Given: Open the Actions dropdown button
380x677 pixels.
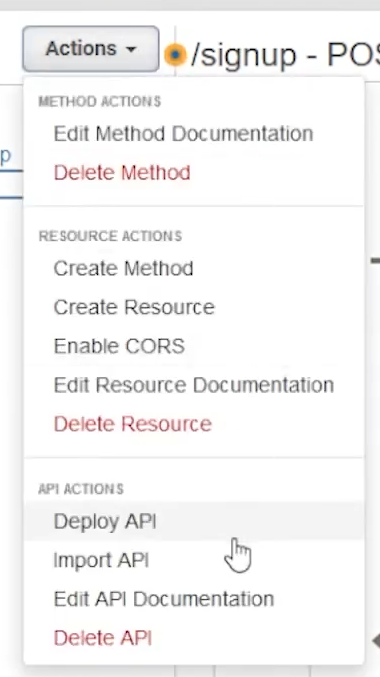Looking at the screenshot, I should pyautogui.click(x=91, y=49).
